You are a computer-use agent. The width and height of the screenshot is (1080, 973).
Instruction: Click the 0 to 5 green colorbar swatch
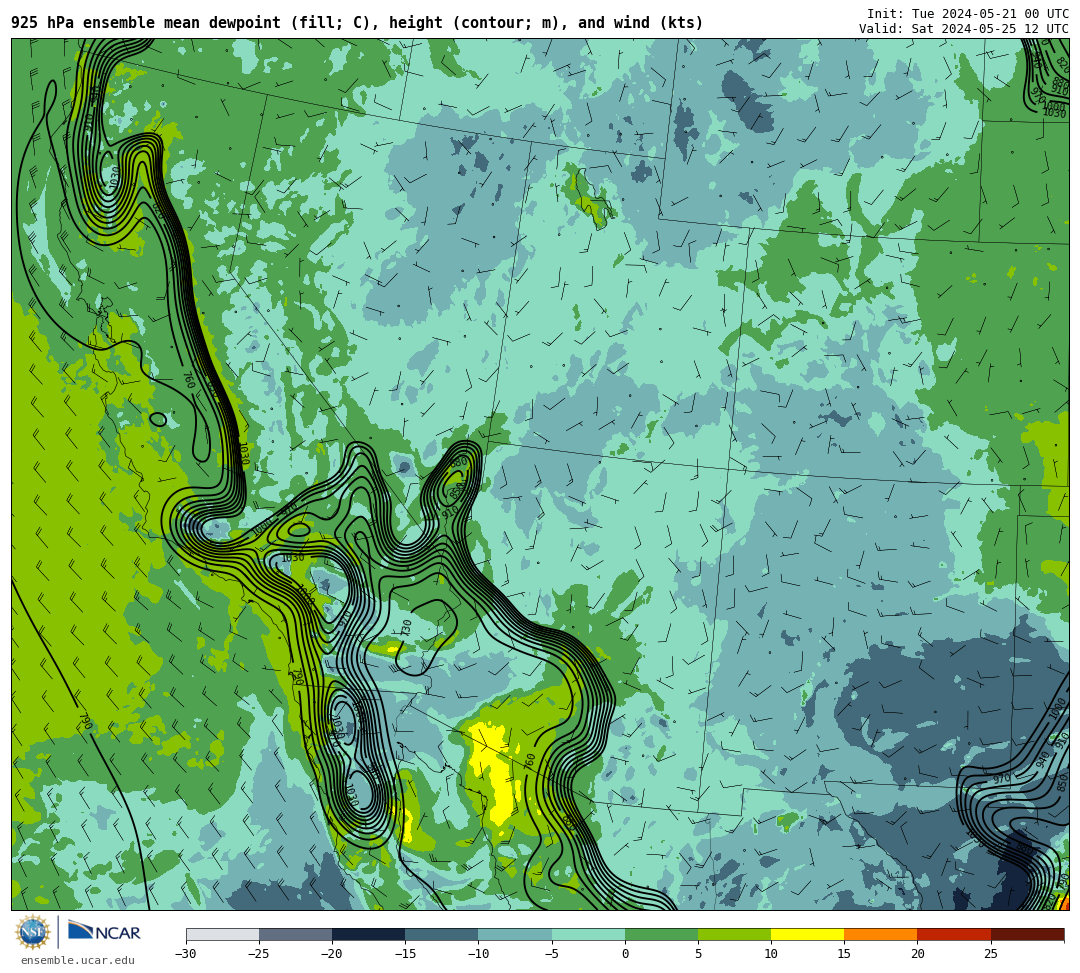[x=661, y=934]
